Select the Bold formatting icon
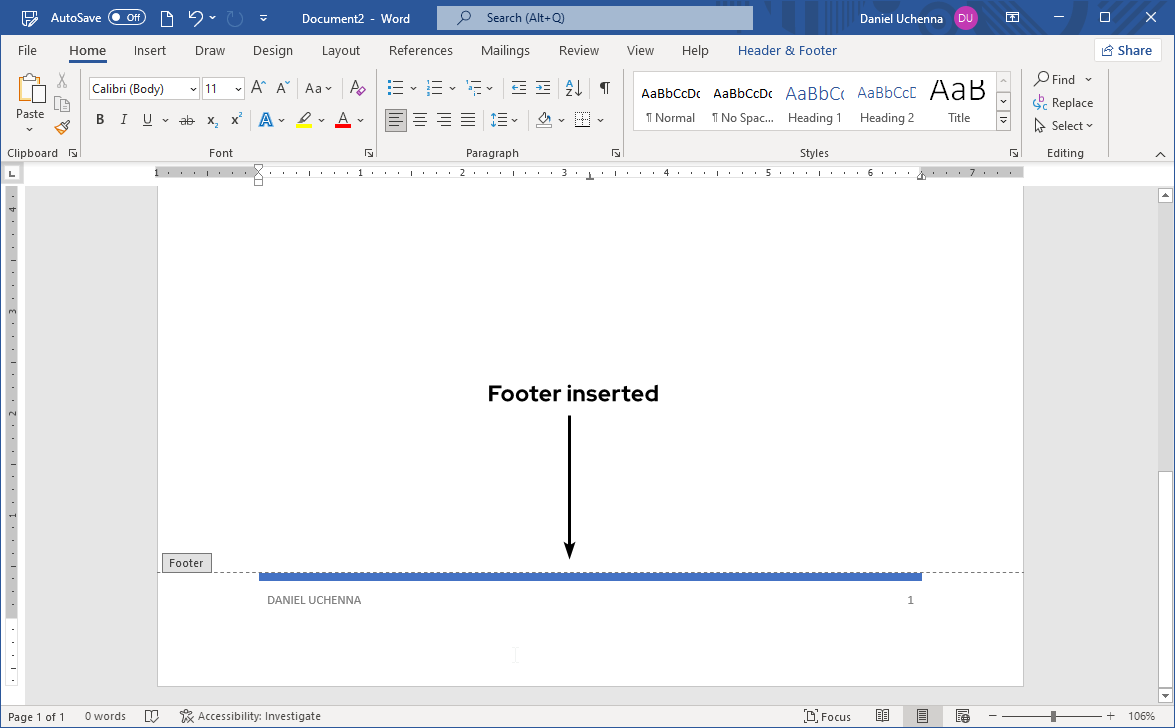Viewport: 1175px width, 728px height. click(99, 119)
